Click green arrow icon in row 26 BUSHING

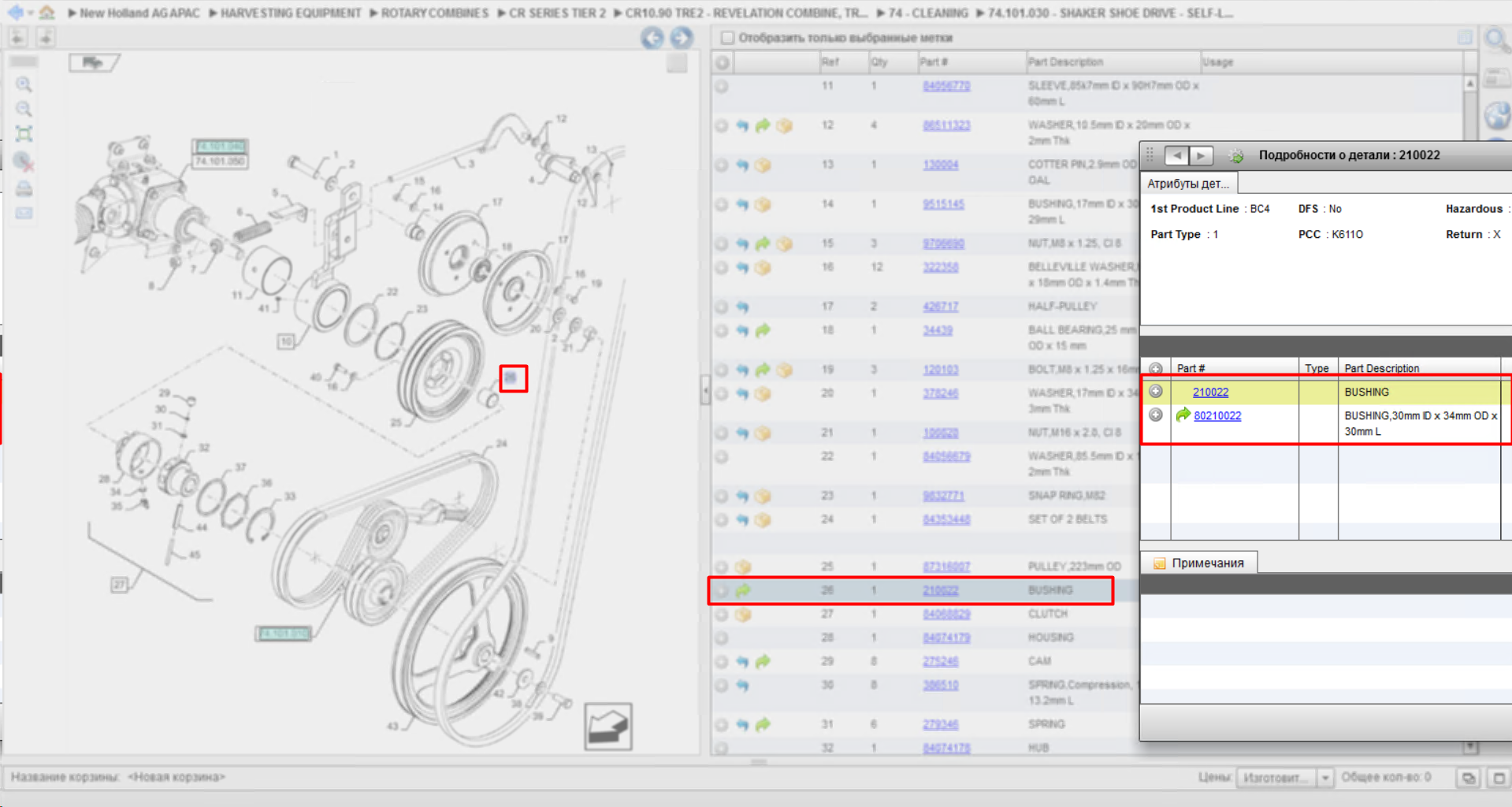[x=742, y=590]
